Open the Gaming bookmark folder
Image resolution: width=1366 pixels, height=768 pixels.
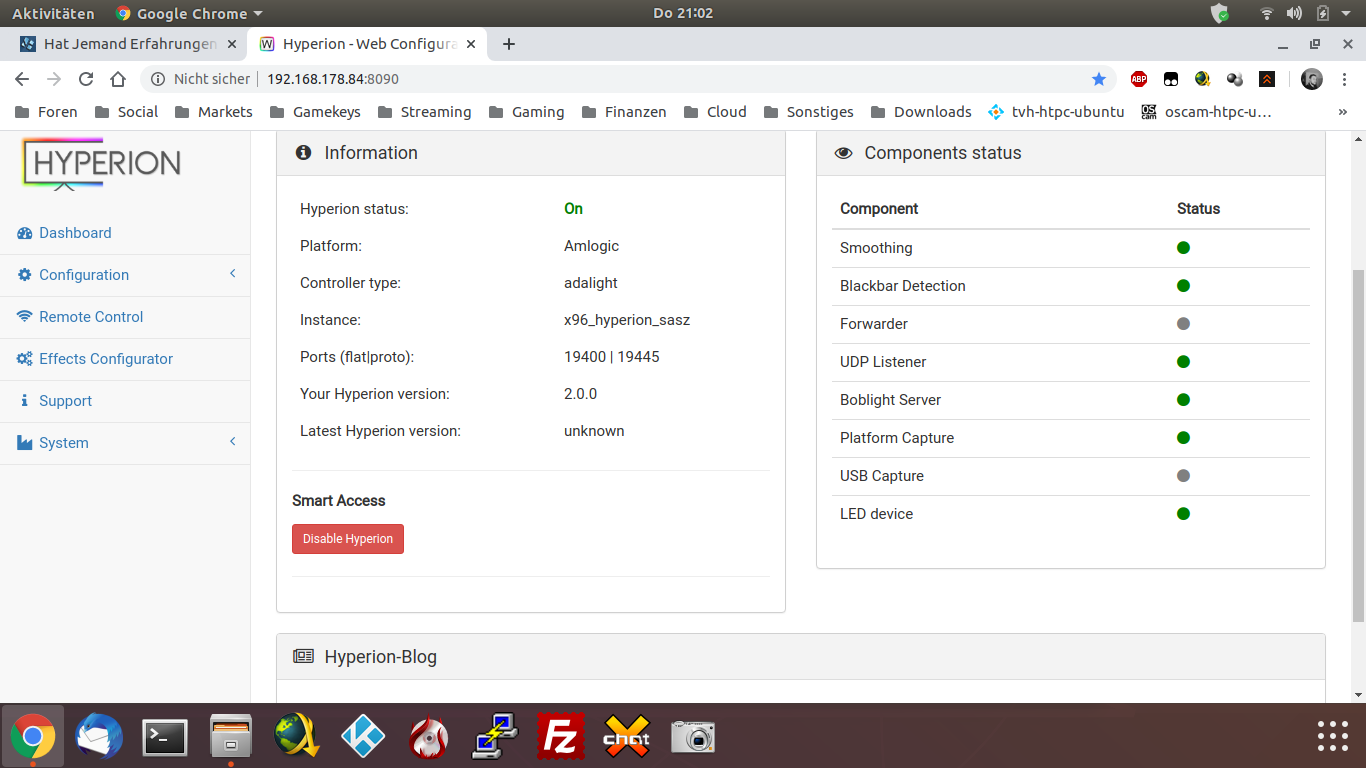point(527,112)
